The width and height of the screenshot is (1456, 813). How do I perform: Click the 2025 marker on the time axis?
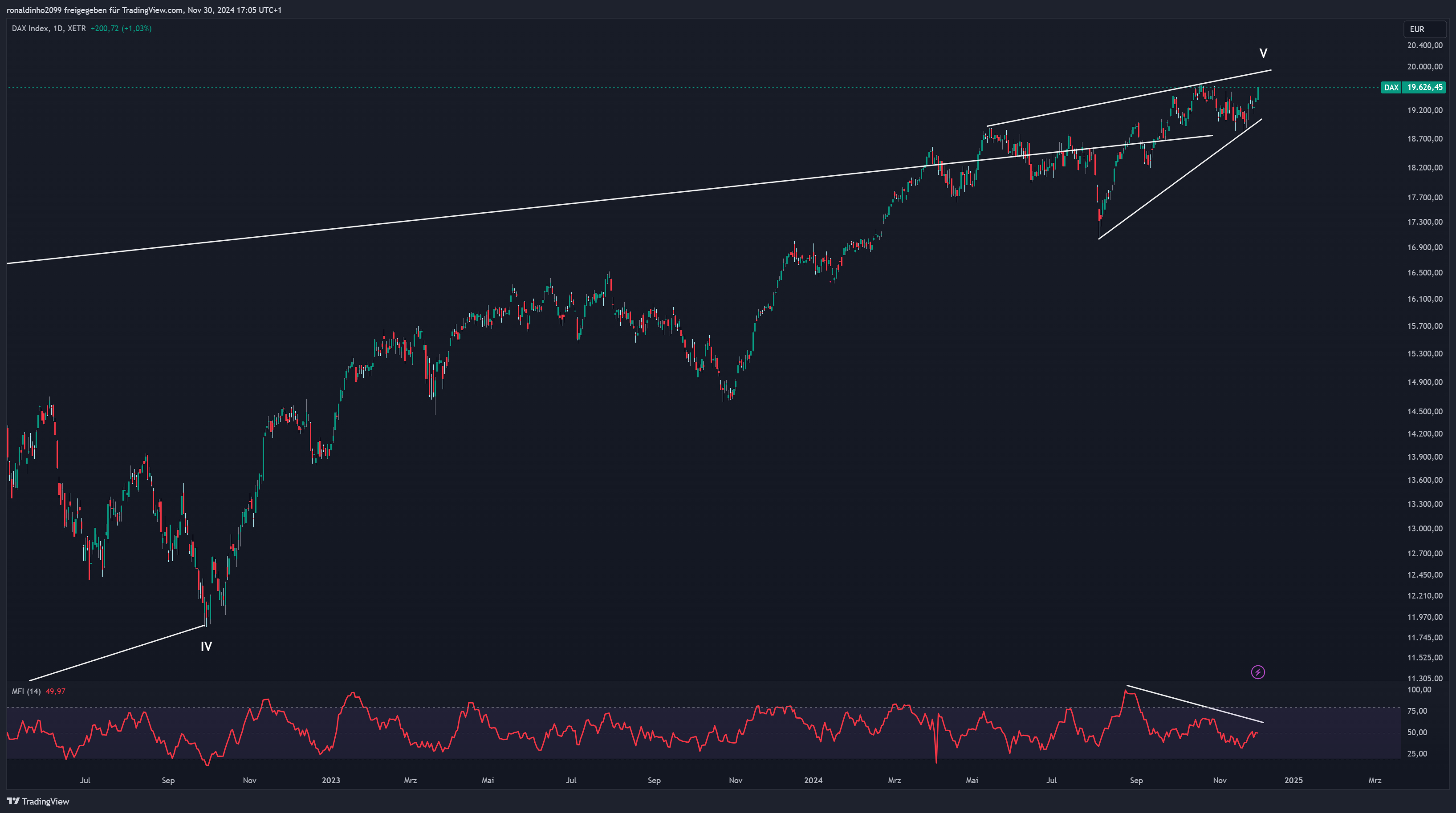point(1293,780)
